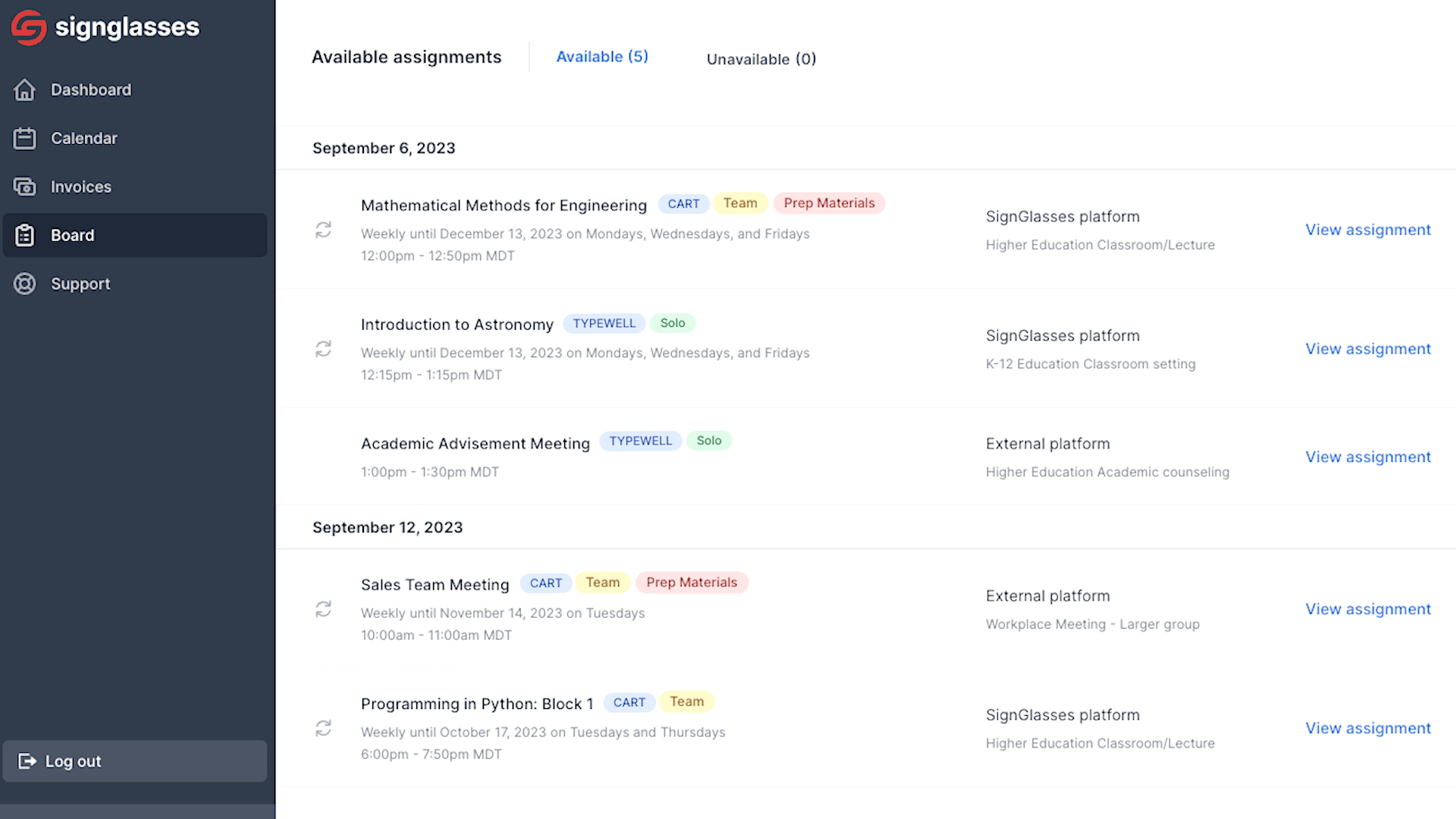Click the 12:15pm - 1:15pm MDT time
1456x819 pixels.
point(431,375)
